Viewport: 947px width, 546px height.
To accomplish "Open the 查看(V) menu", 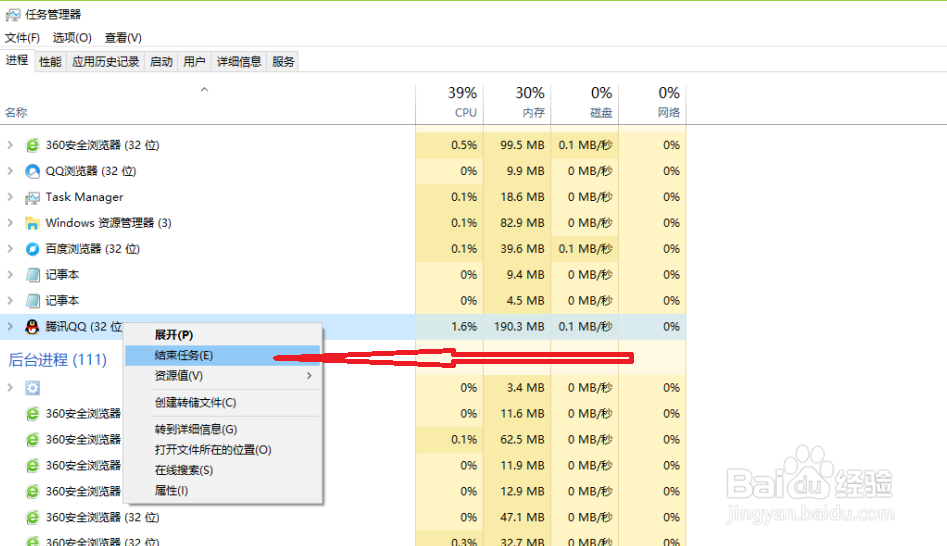I will click(123, 37).
